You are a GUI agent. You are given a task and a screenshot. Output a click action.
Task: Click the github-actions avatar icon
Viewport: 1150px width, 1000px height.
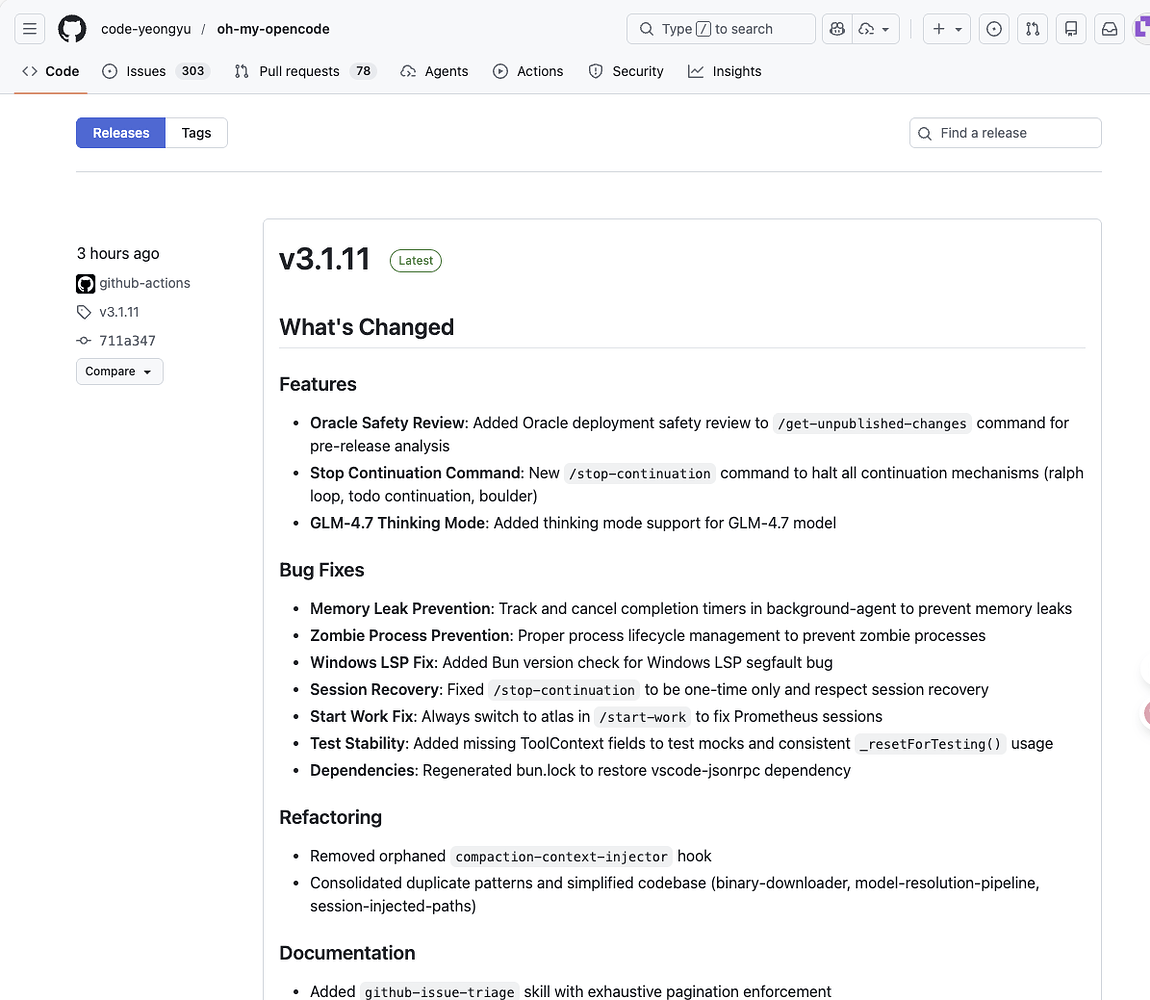tap(86, 283)
